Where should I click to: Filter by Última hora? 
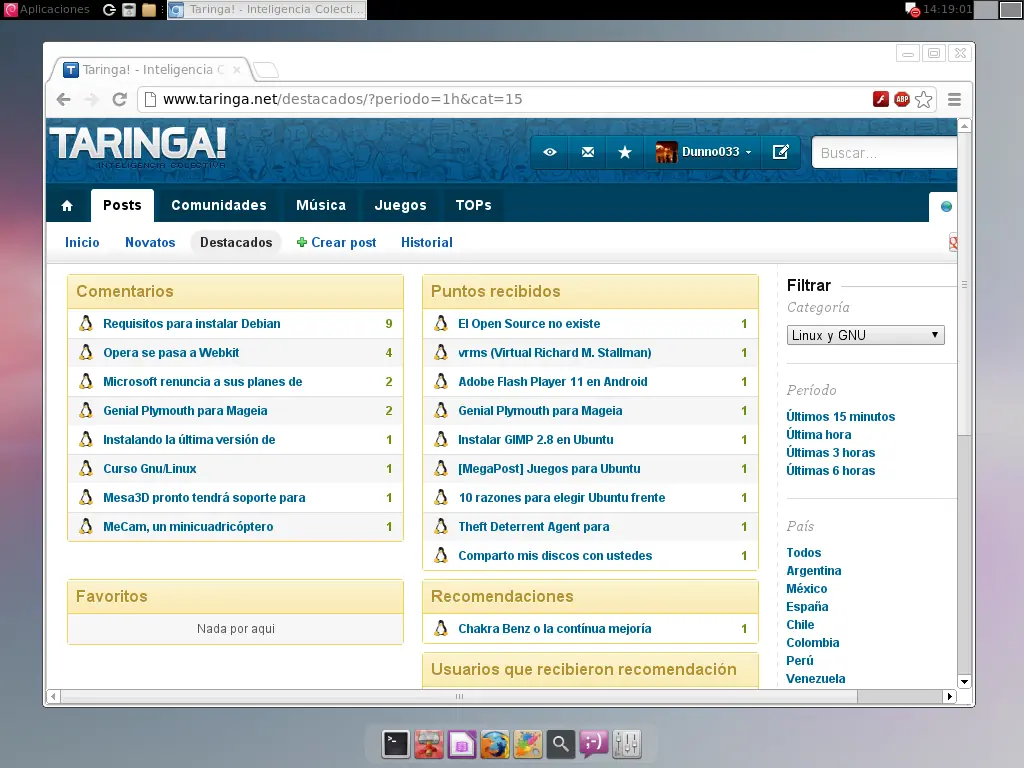(818, 435)
